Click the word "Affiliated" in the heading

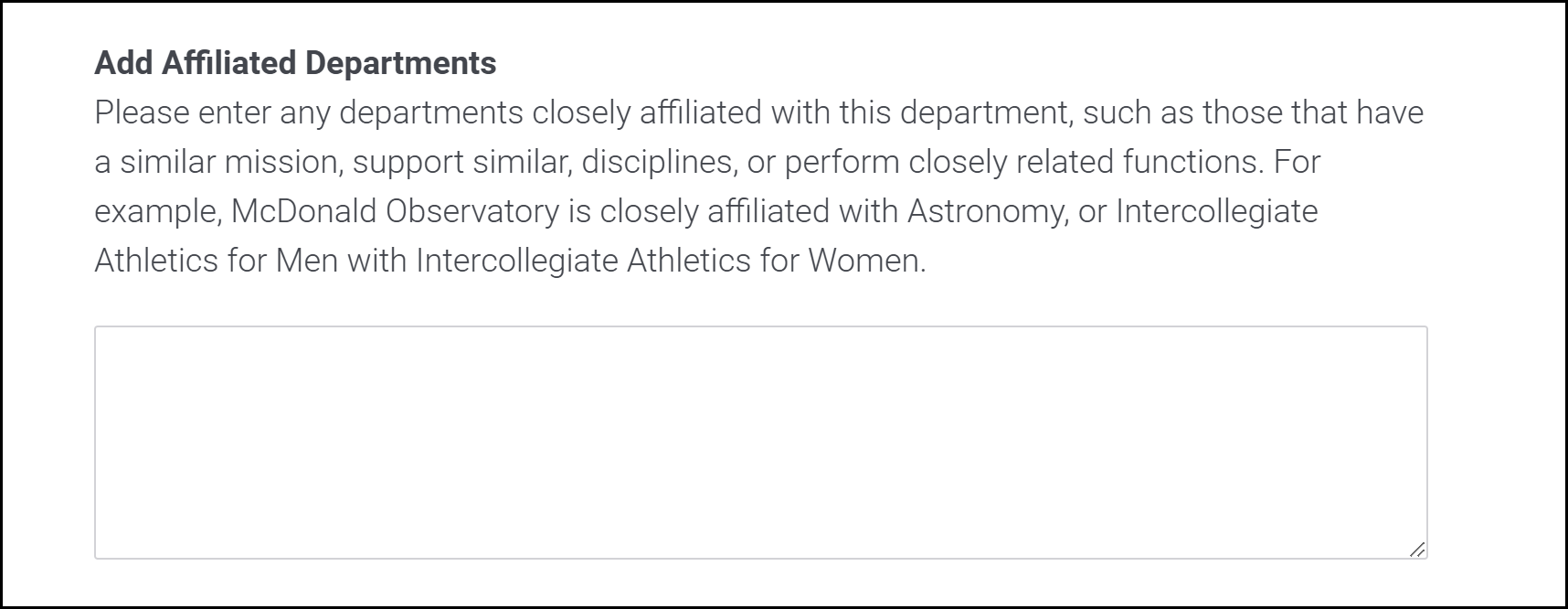pos(228,63)
